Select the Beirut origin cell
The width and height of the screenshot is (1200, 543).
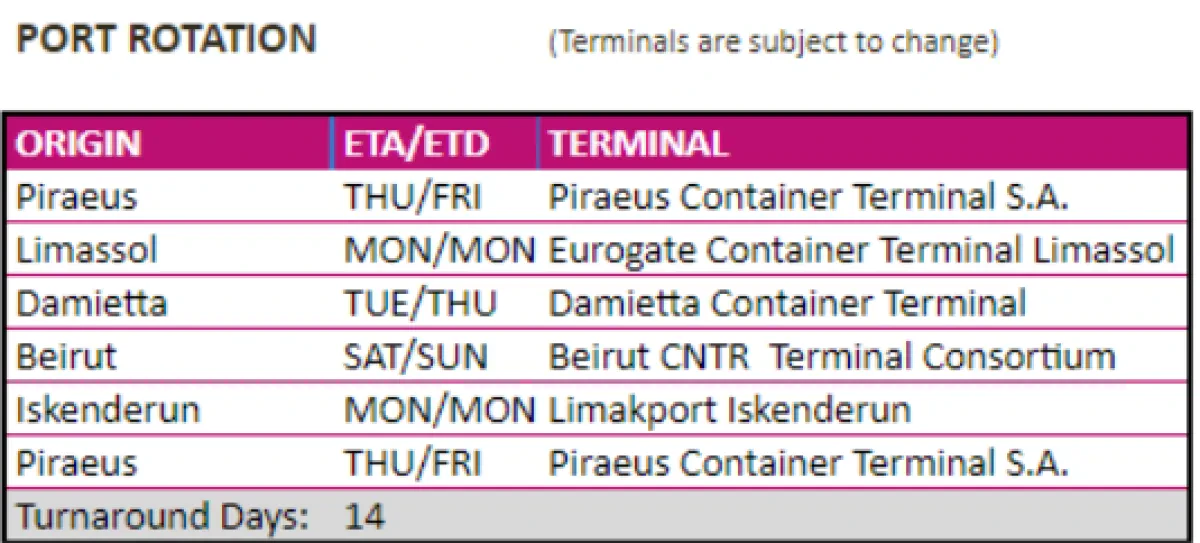point(67,356)
